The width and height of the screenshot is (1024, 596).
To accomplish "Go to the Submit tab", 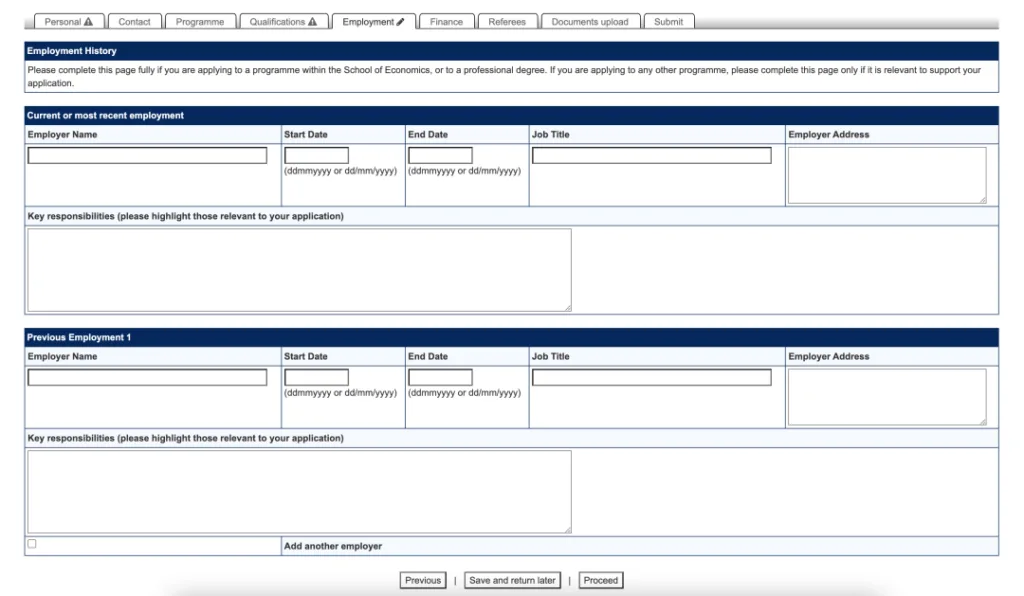I will pyautogui.click(x=668, y=22).
